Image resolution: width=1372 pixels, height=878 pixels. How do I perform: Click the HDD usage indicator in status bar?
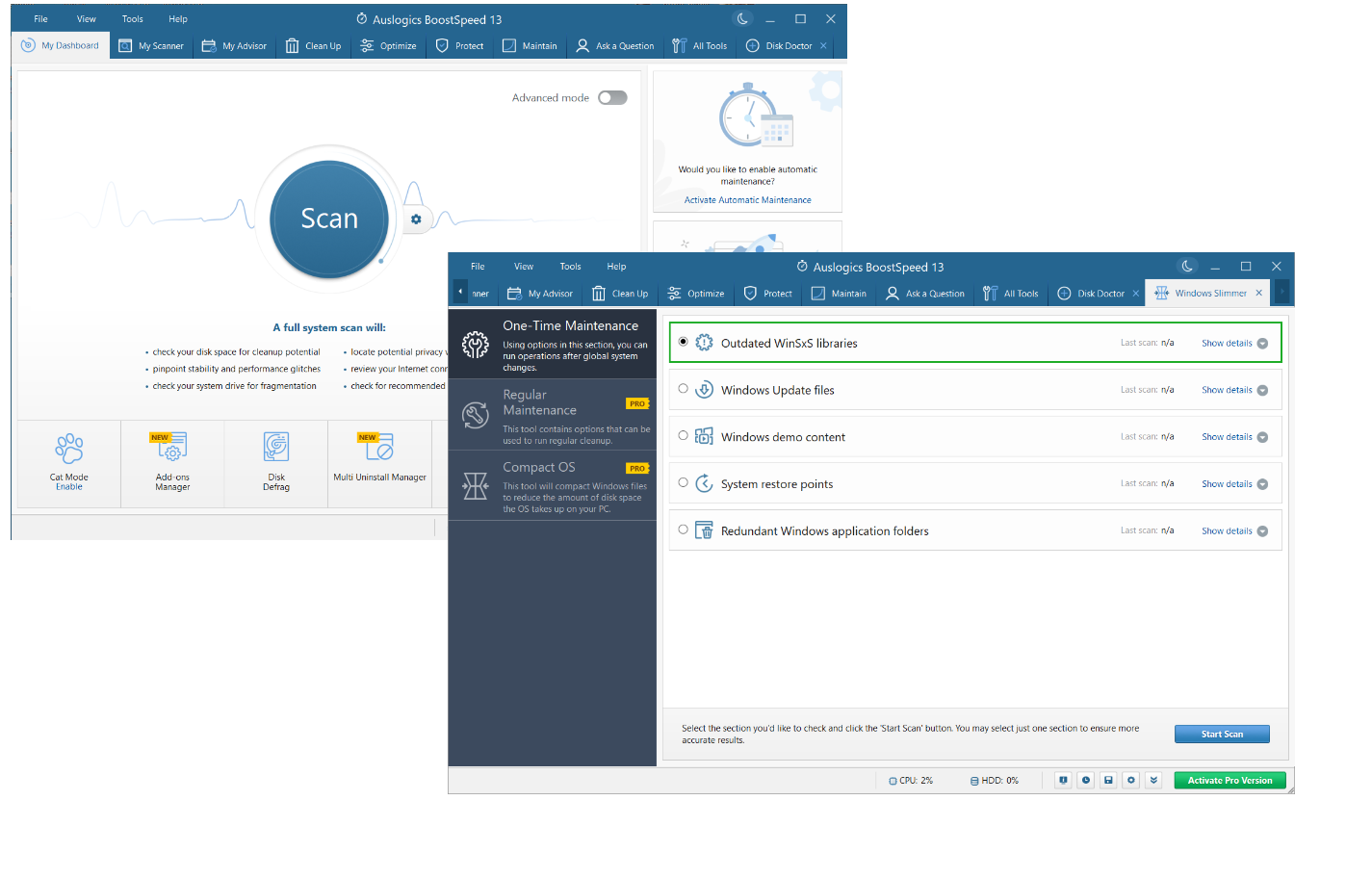pos(995,781)
